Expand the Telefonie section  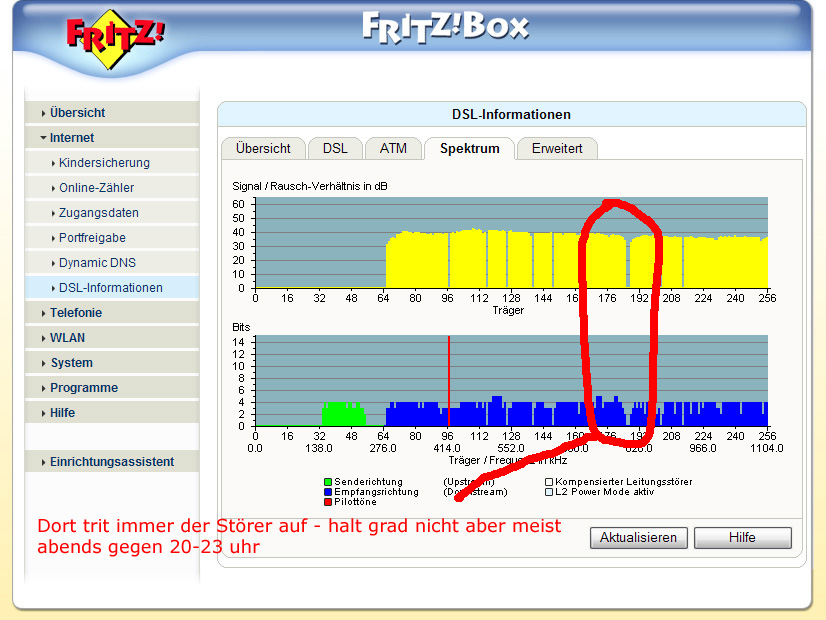pos(112,312)
